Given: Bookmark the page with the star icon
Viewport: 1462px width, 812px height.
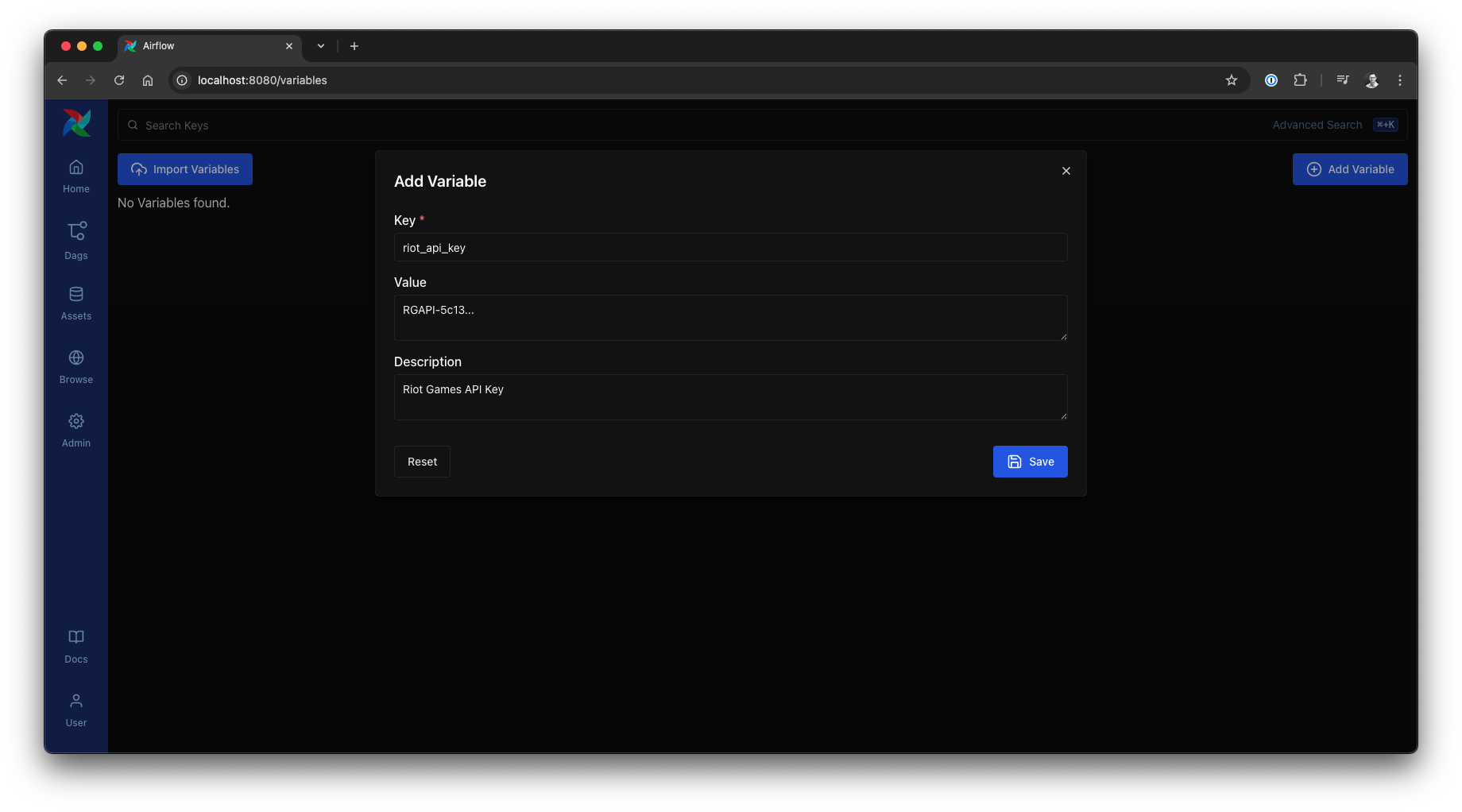Looking at the screenshot, I should pos(1232,80).
